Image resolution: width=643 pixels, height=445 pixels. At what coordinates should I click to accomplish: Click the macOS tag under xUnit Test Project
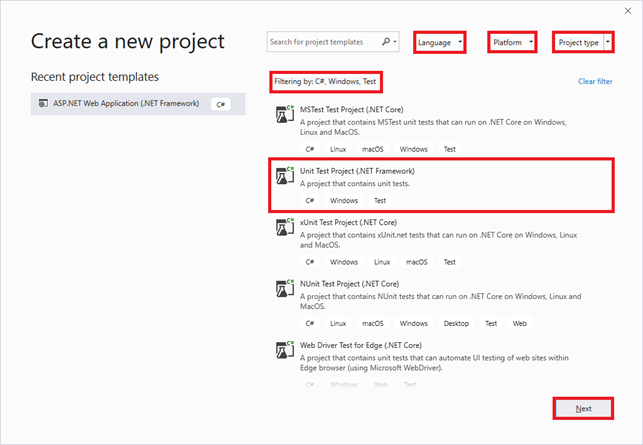click(x=417, y=262)
